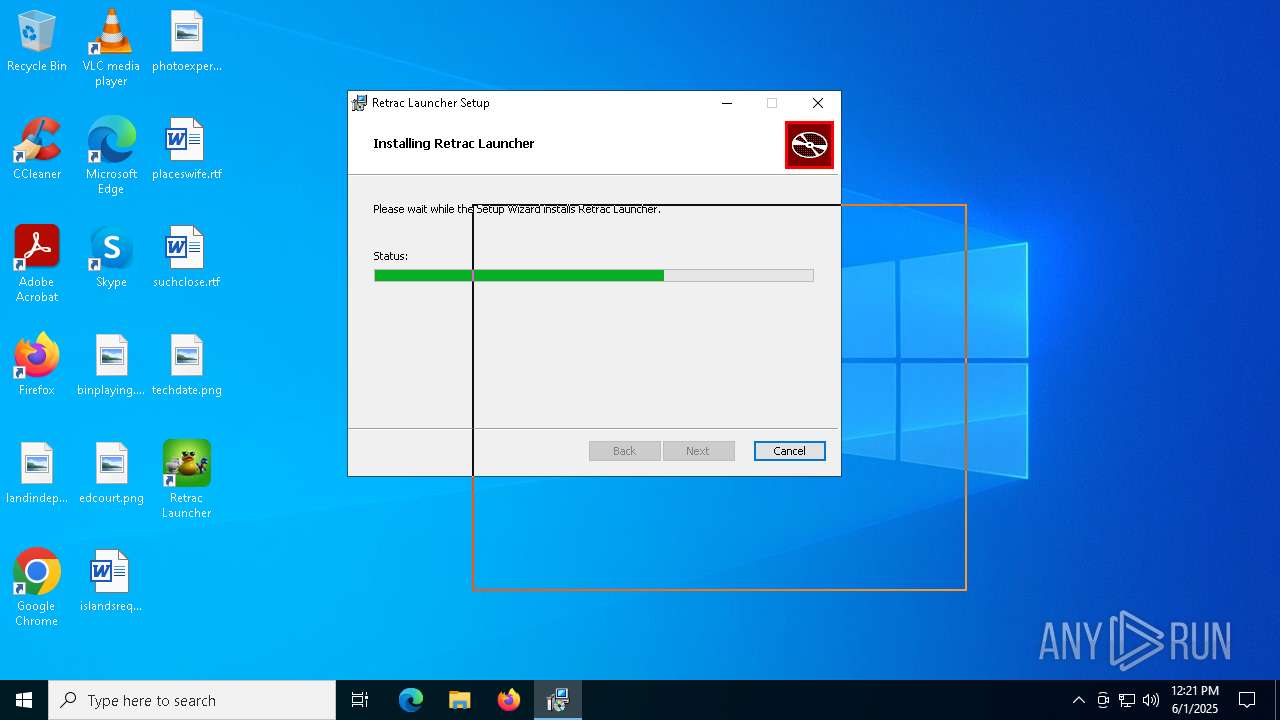Click the 'Status:' label
The height and width of the screenshot is (720, 1280).
[x=391, y=256]
